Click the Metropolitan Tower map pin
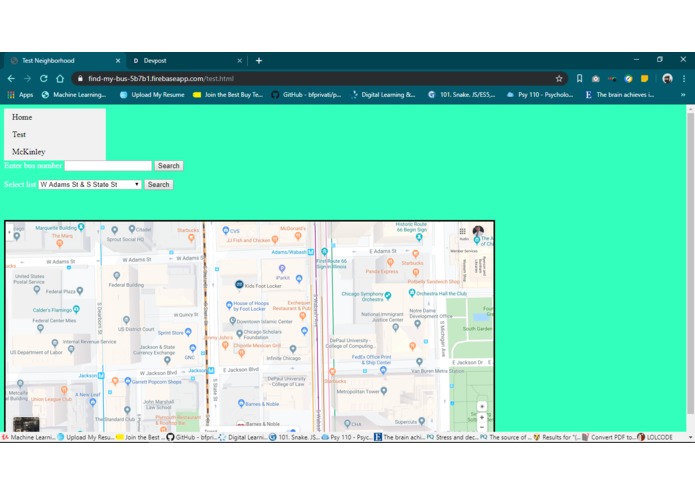This screenshot has height=494, width=695. 384,391
